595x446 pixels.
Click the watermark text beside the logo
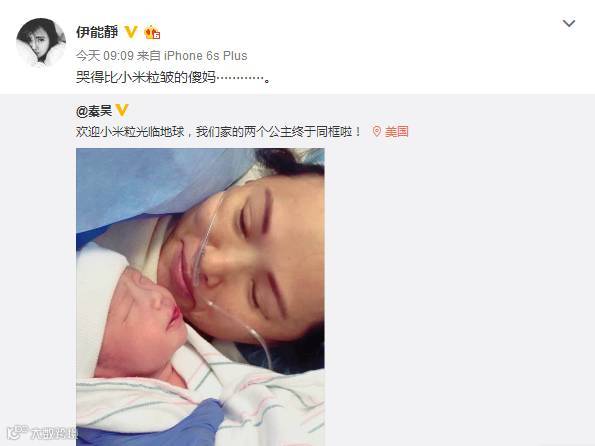coord(53,433)
